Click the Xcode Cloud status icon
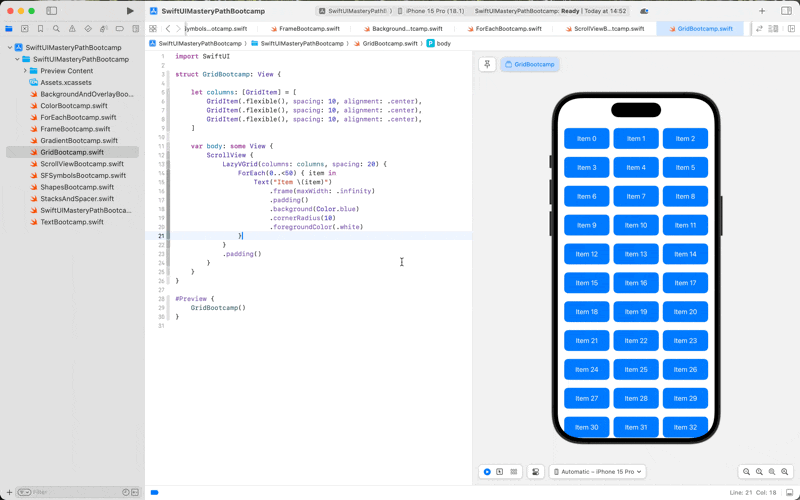Image resolution: width=800 pixels, height=500 pixels. tap(644, 11)
